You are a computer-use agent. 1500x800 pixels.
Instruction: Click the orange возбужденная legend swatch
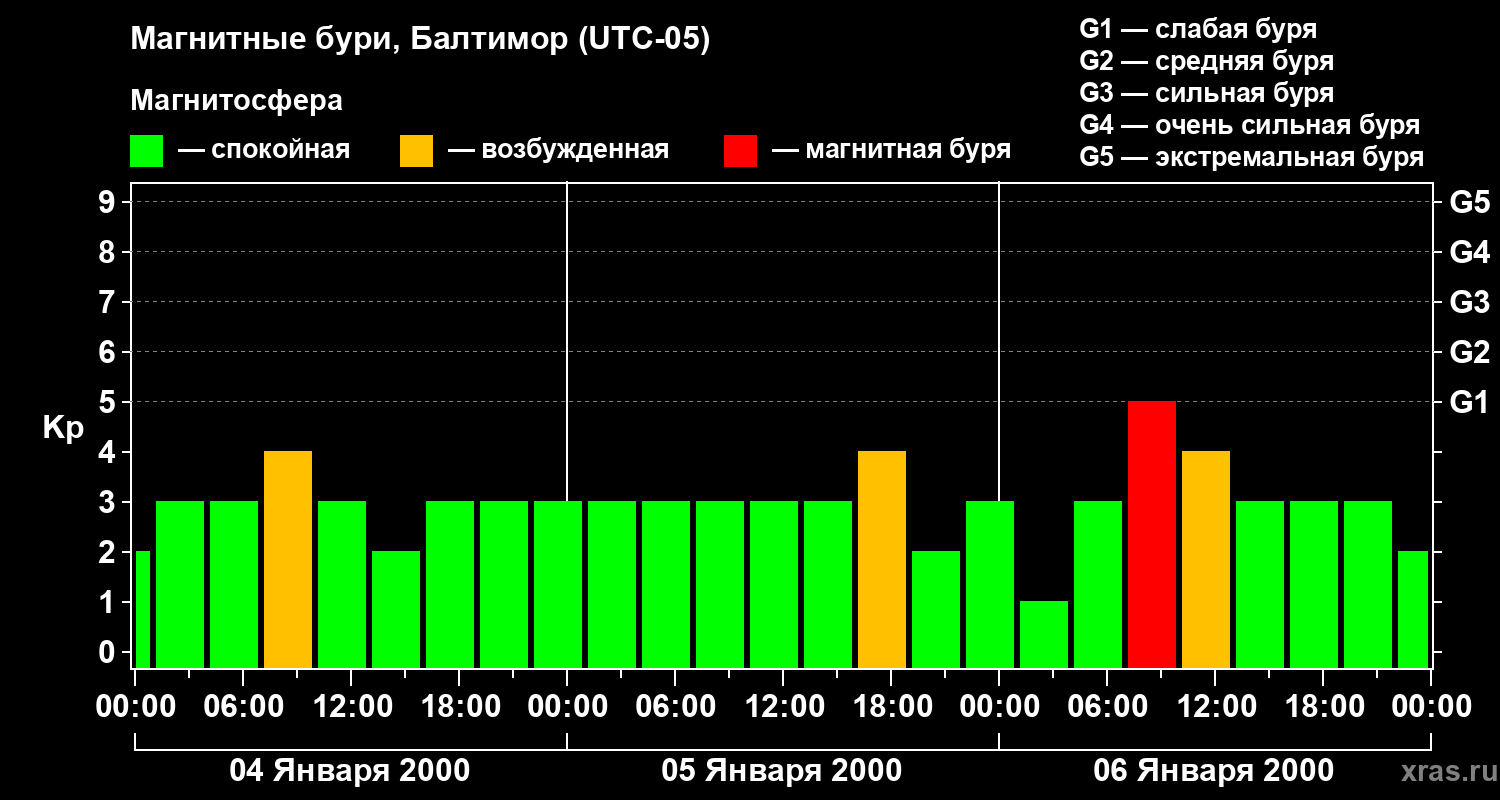(x=417, y=151)
